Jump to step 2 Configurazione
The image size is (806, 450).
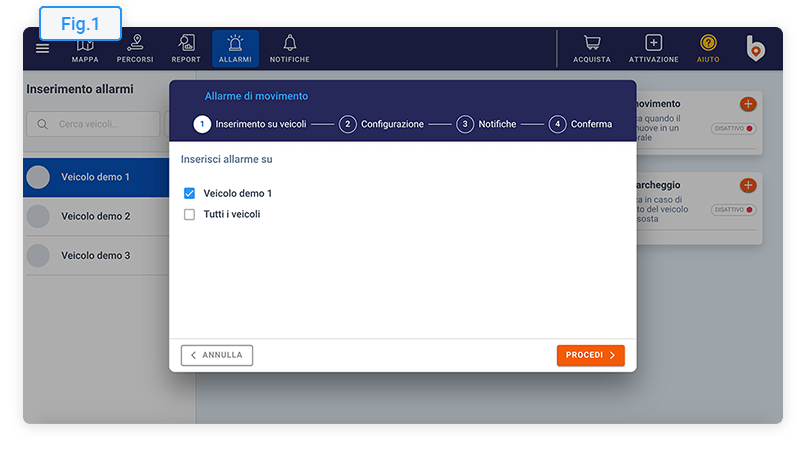[382, 124]
